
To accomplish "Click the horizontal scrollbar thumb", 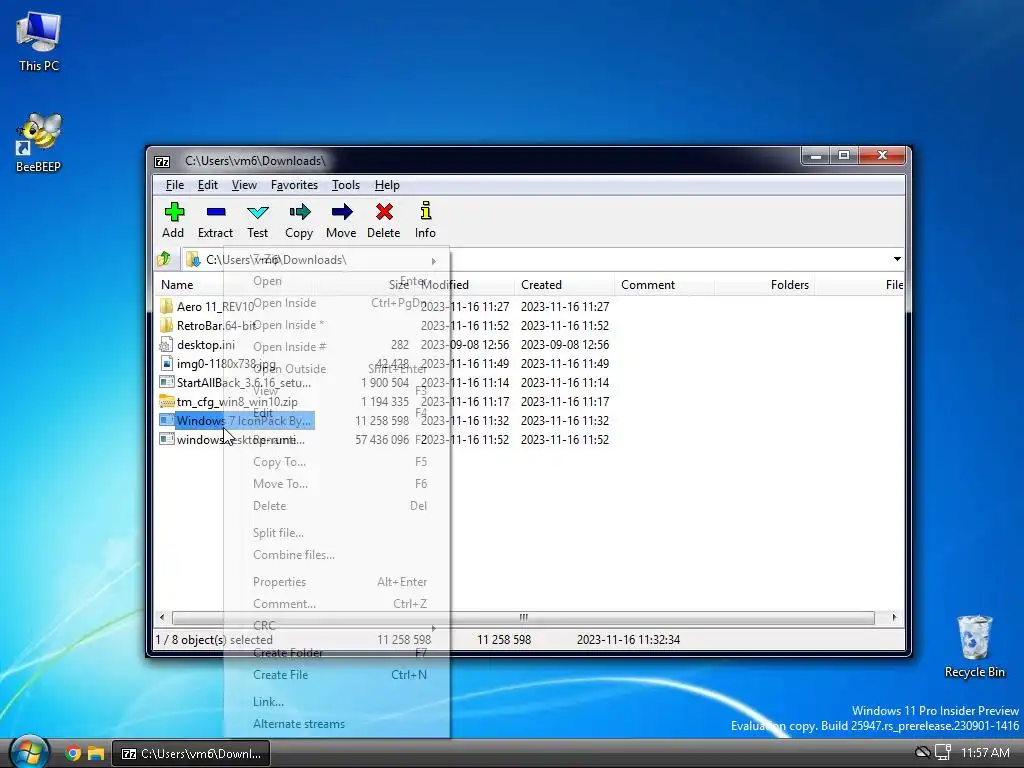I will (x=523, y=618).
